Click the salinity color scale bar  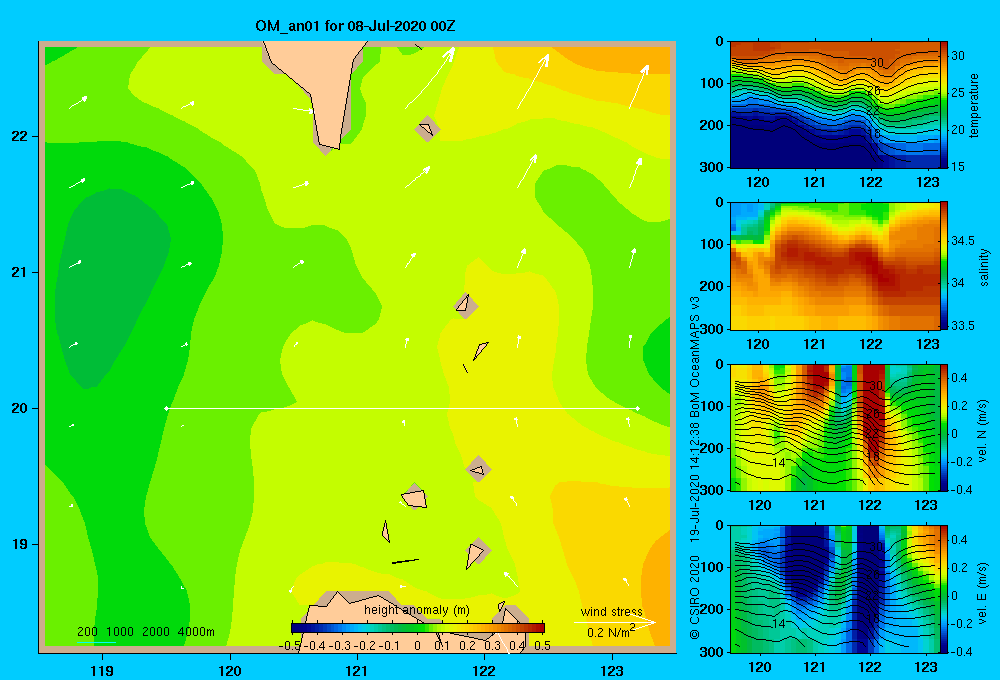tap(944, 265)
